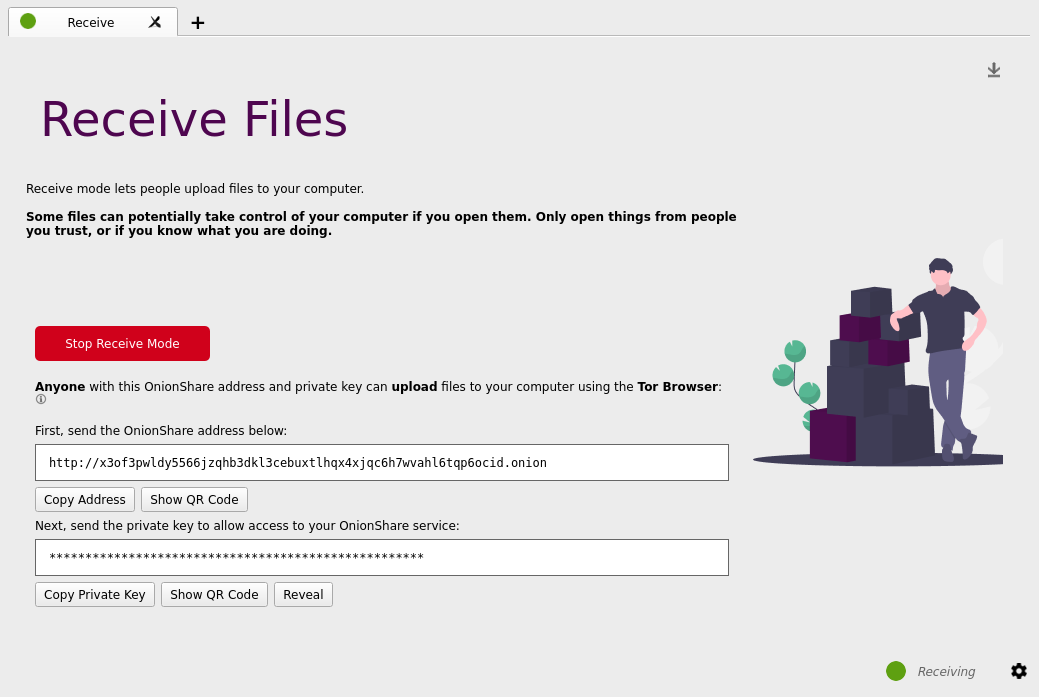Viewport: 1039px width, 697px height.
Task: Open settings via the gear icon
Action: click(1018, 671)
